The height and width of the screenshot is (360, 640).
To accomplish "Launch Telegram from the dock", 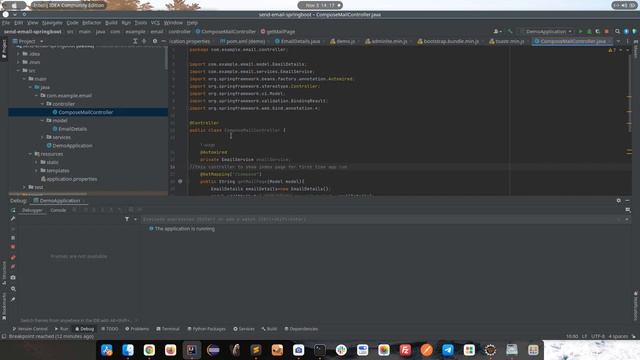I will click(448, 350).
